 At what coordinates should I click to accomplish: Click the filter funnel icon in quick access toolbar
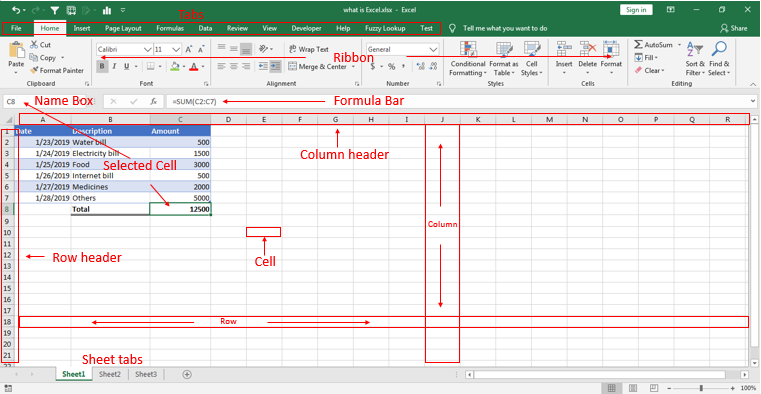pos(55,10)
